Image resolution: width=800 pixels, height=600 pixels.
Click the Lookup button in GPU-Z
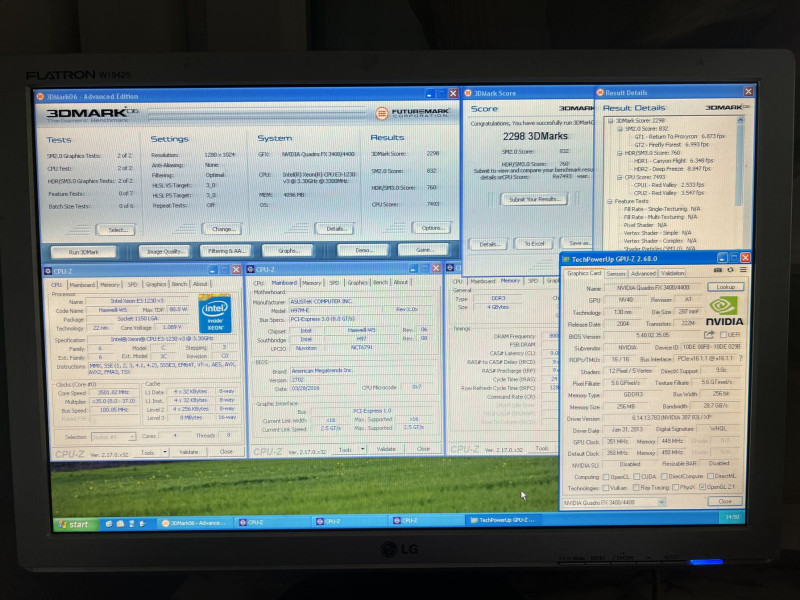725,287
